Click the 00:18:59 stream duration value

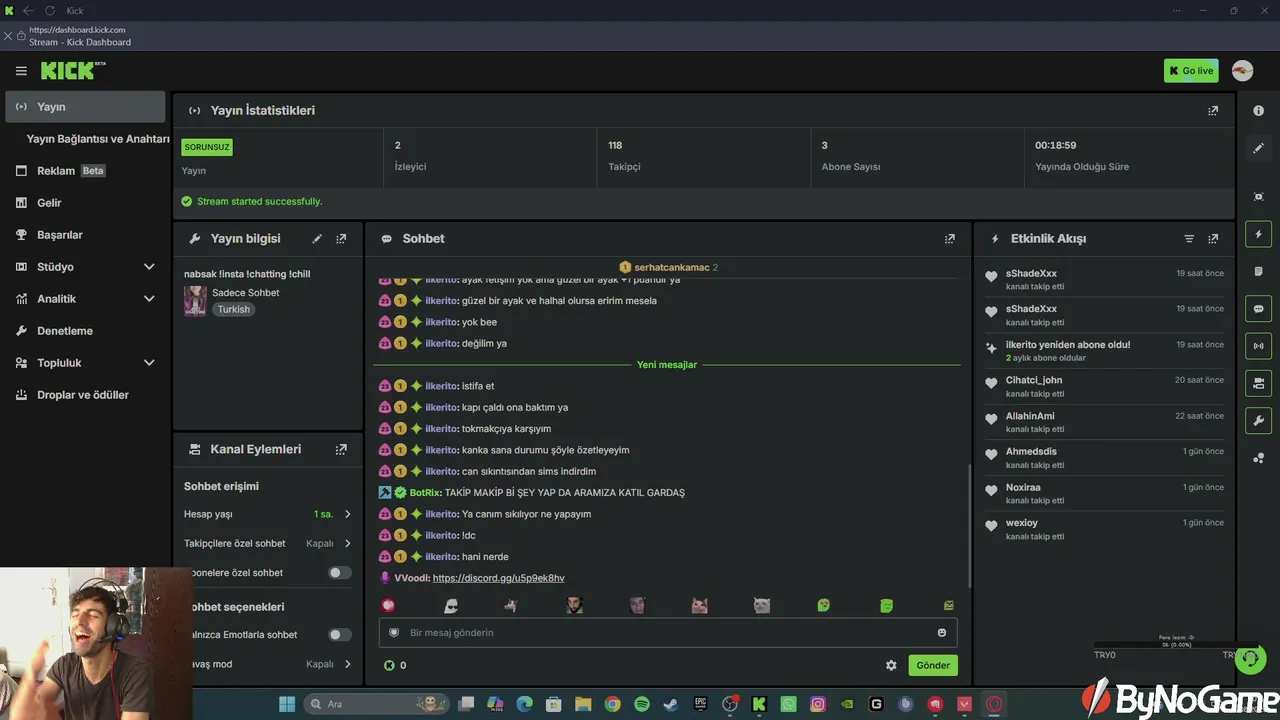(1055, 146)
